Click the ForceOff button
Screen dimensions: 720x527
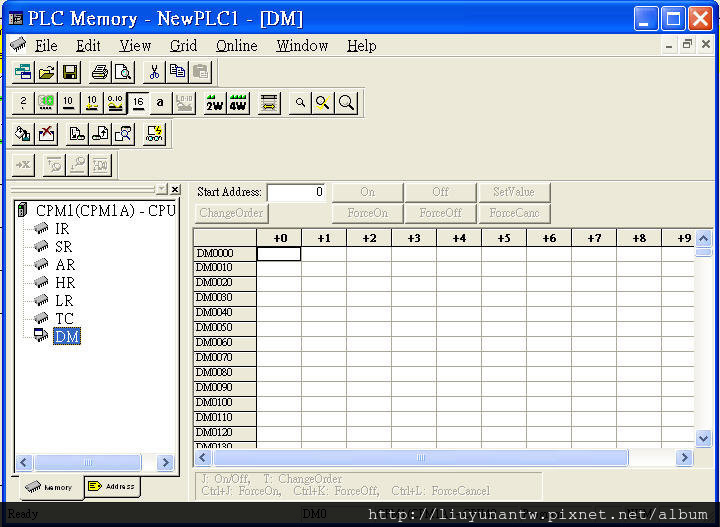pos(440,213)
